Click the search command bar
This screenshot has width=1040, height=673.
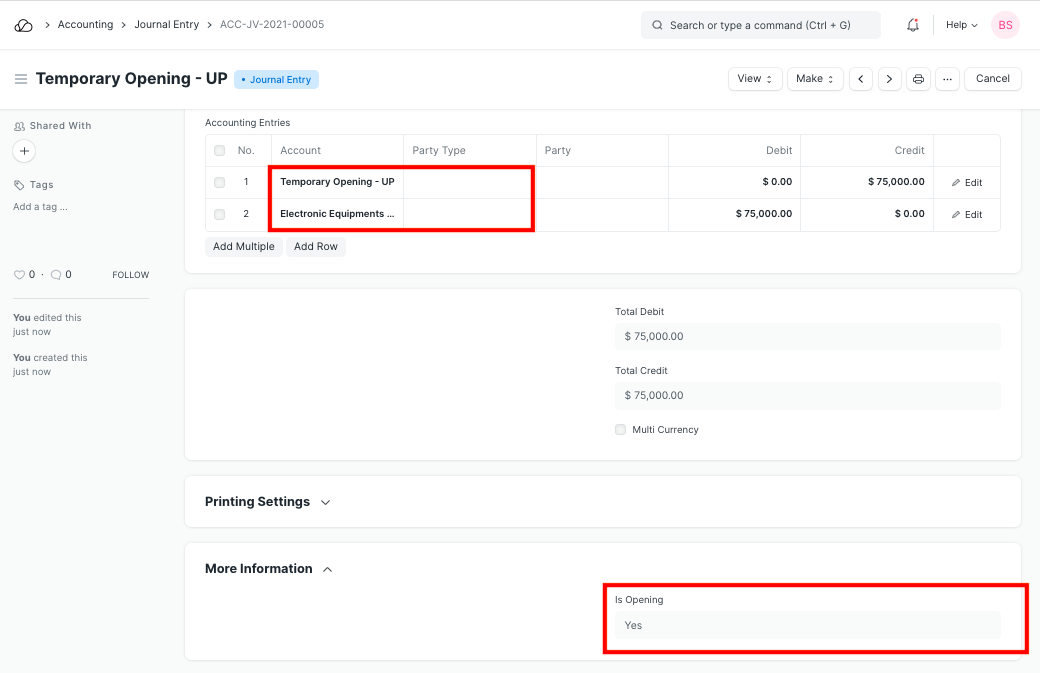[x=760, y=25]
